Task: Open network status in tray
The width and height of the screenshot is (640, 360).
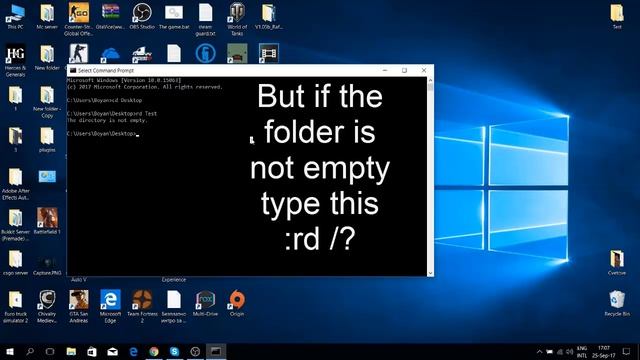Action: [x=560, y=352]
